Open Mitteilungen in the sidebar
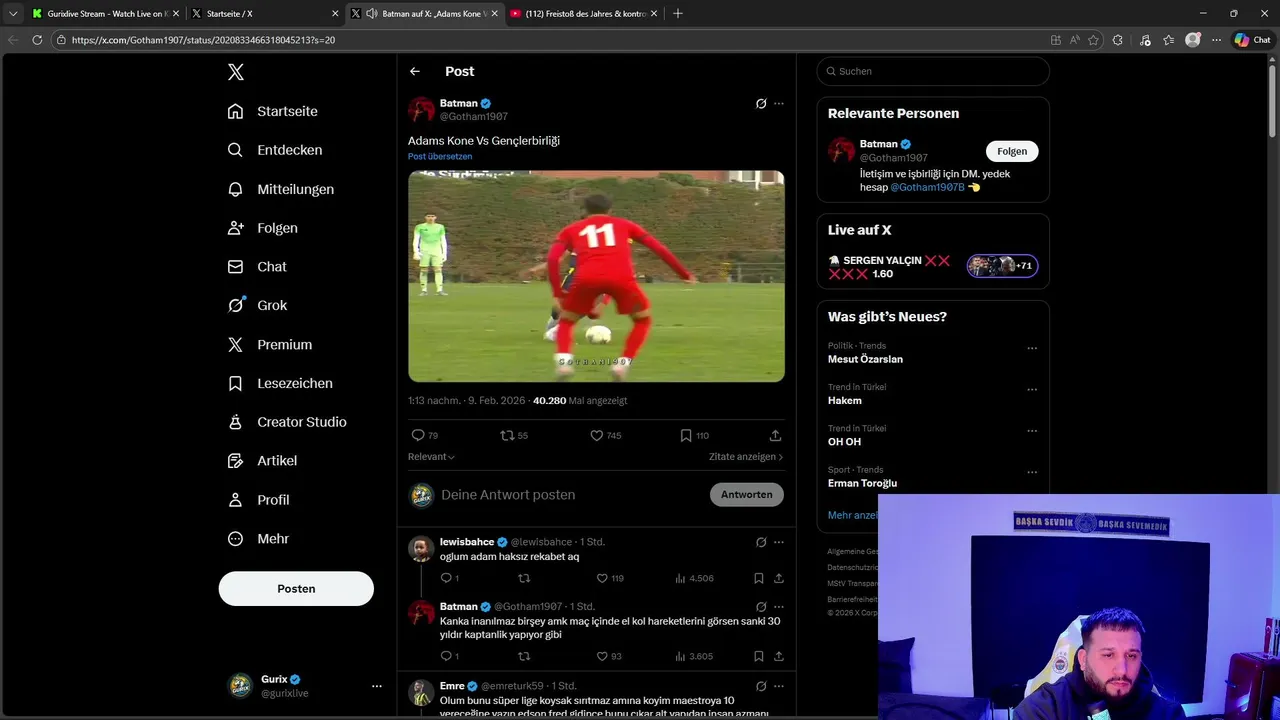 click(x=280, y=189)
